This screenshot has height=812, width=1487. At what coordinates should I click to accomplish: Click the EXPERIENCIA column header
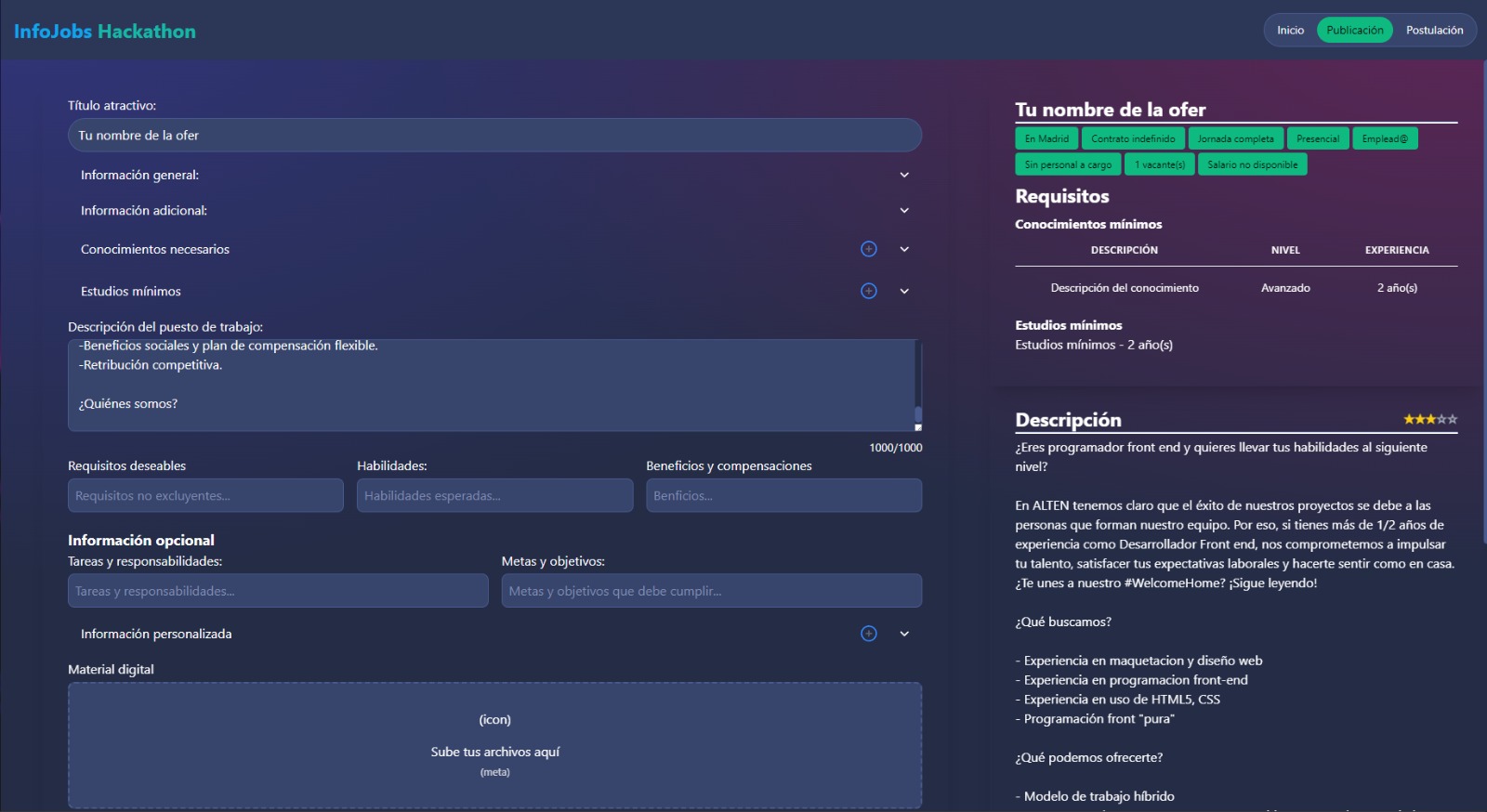click(x=1397, y=250)
